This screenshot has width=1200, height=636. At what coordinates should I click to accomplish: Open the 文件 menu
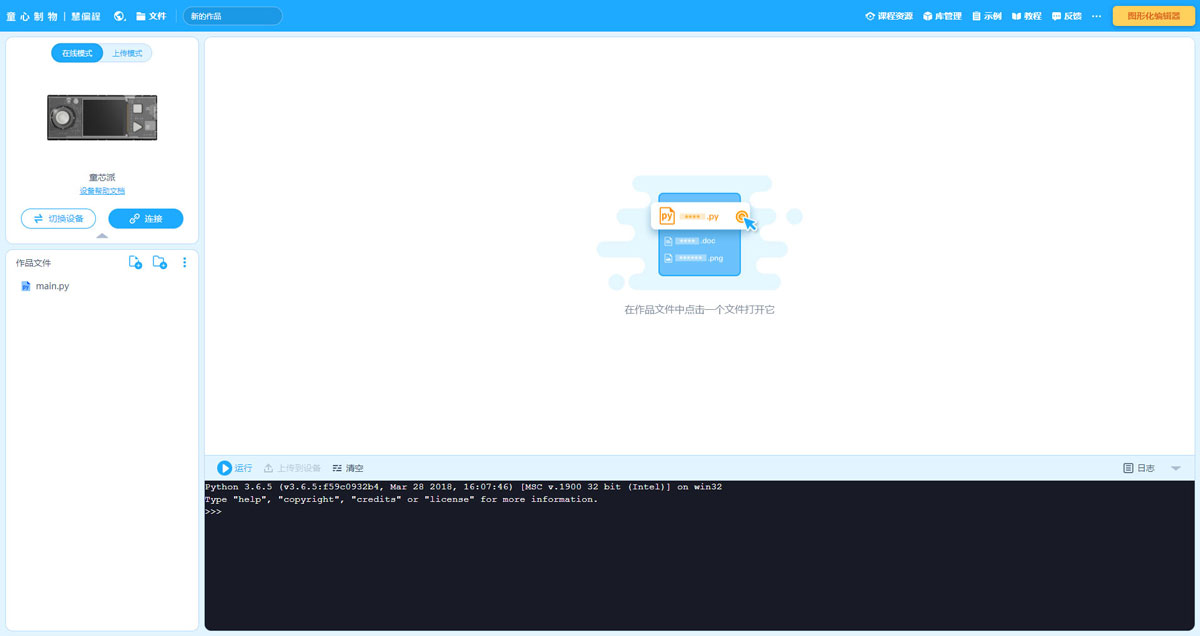point(152,15)
